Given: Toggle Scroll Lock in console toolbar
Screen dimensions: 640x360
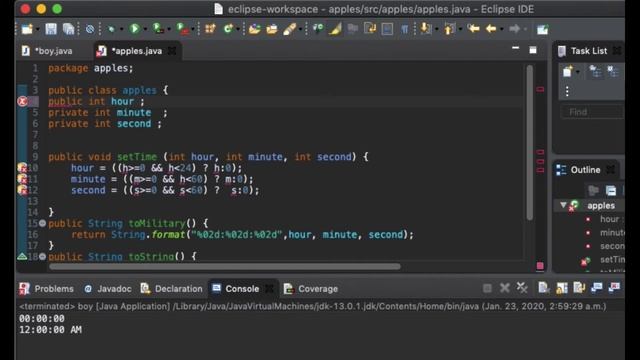Looking at the screenshot, I should (x=562, y=288).
